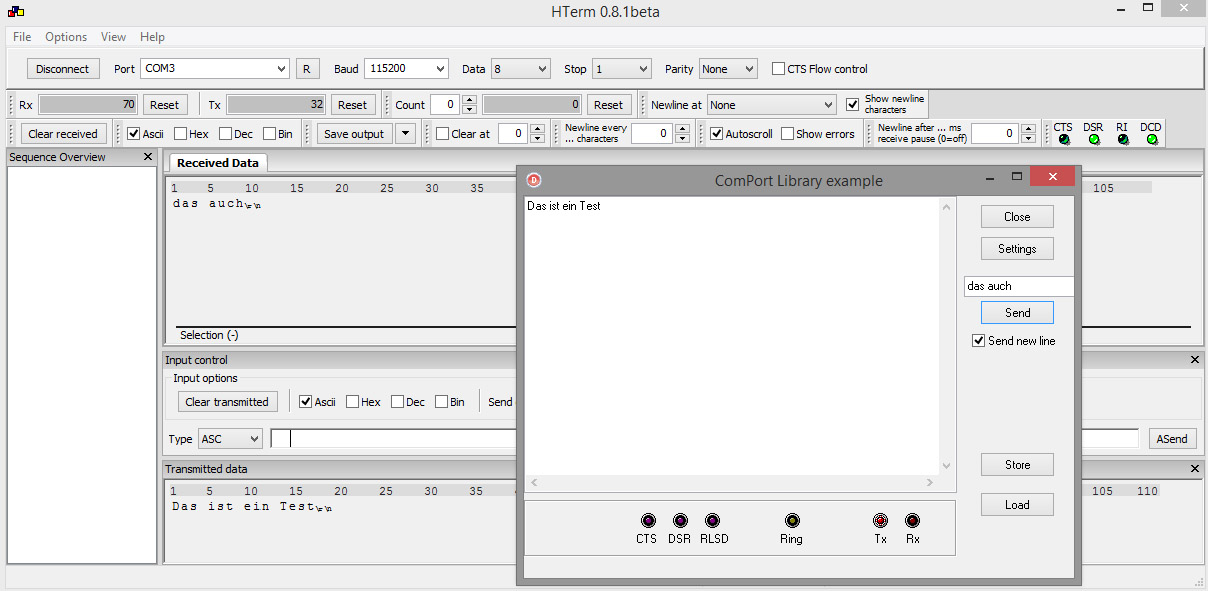This screenshot has width=1208, height=591.
Task: Click Load in ComPort Library window
Action: point(1017,505)
